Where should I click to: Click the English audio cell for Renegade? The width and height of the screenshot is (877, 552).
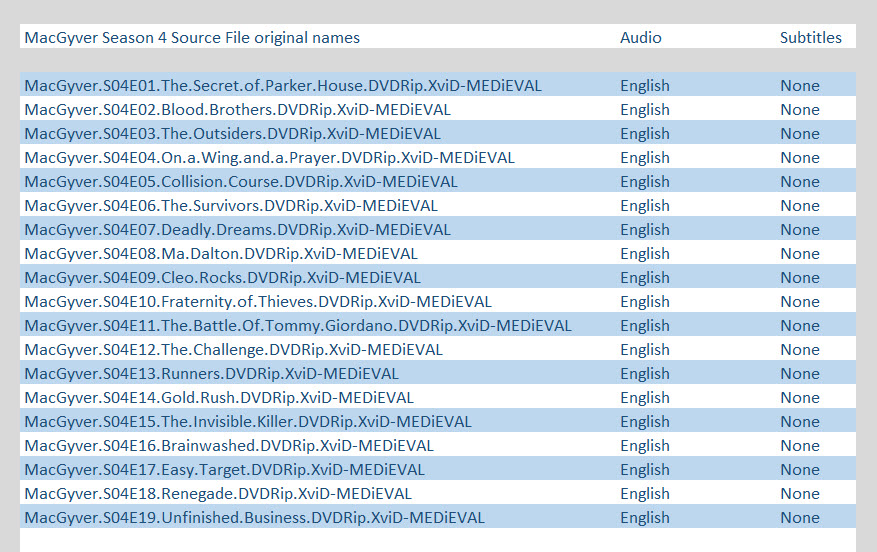pos(645,494)
